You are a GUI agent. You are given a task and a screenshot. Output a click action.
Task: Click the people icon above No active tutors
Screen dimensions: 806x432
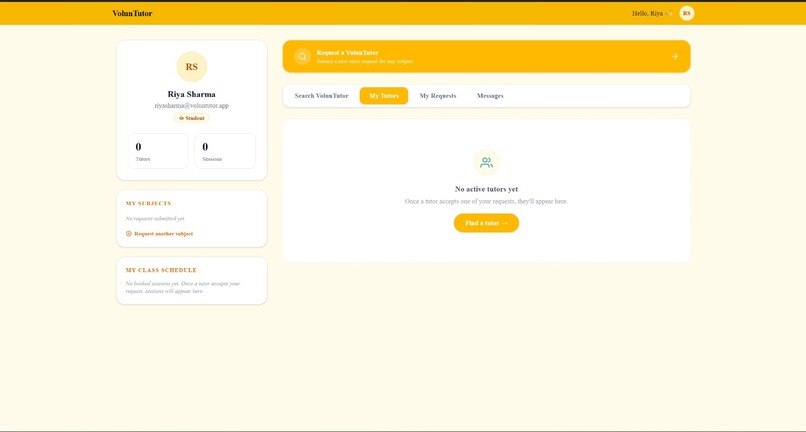[486, 163]
